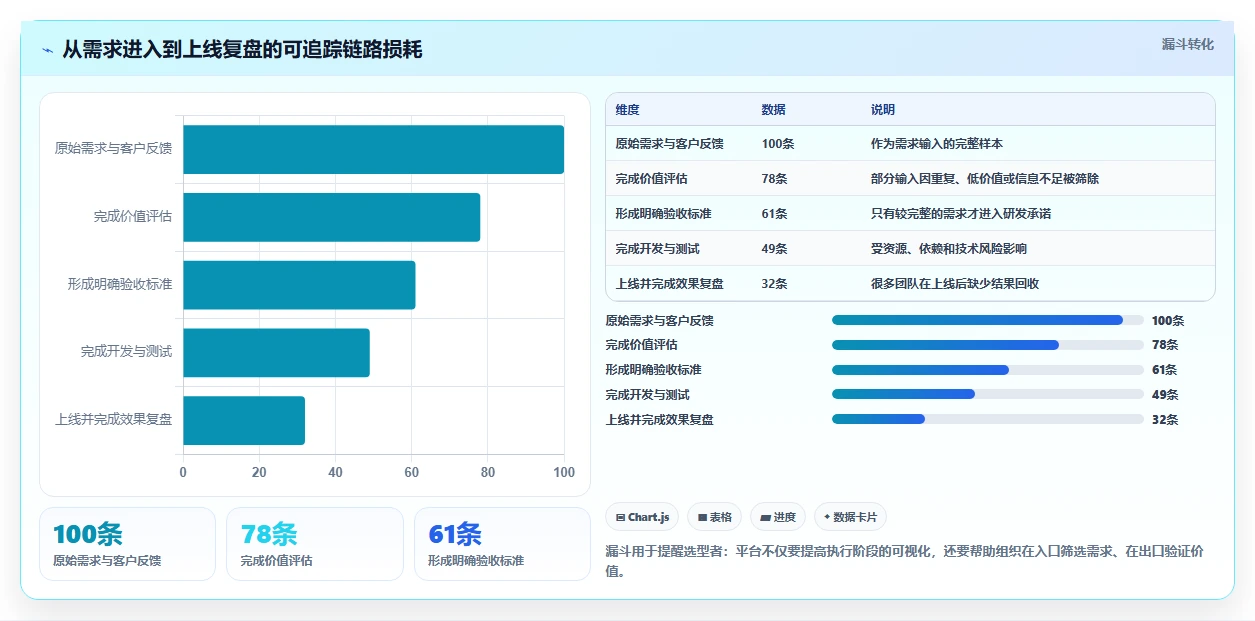Click the Chart.js tag chip

642,517
